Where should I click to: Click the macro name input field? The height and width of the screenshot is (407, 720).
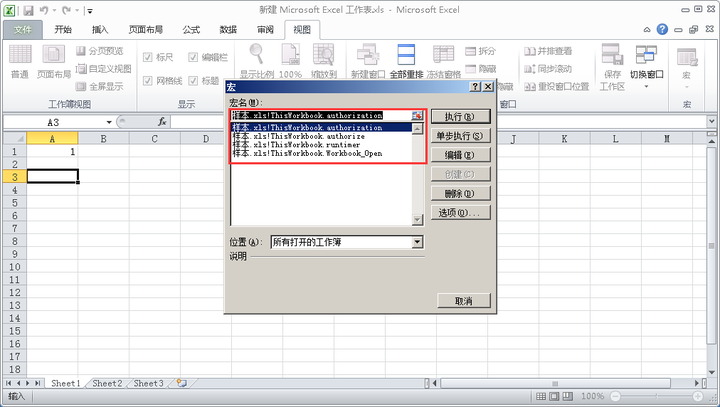click(321, 116)
